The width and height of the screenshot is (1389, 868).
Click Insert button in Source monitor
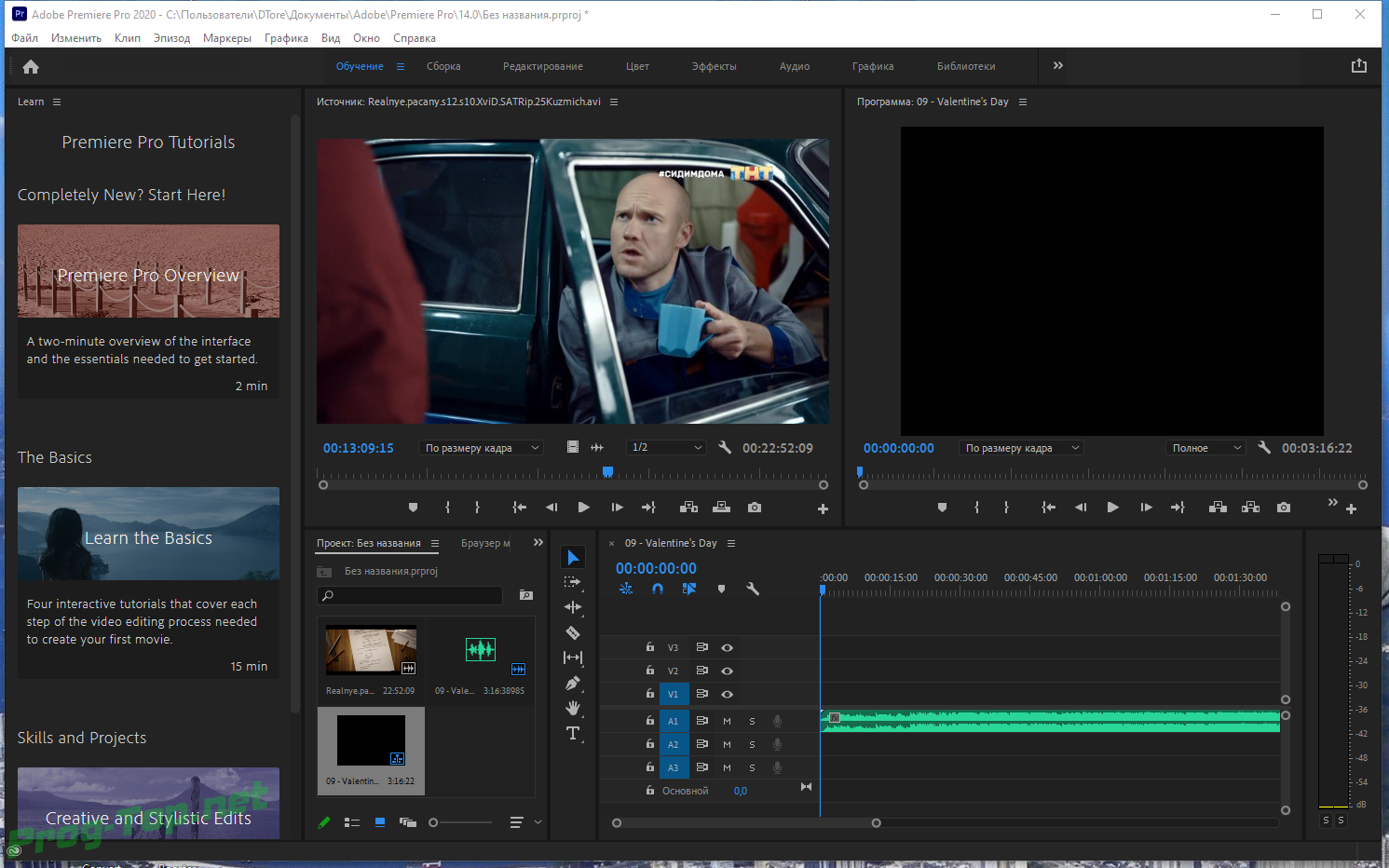tap(688, 508)
